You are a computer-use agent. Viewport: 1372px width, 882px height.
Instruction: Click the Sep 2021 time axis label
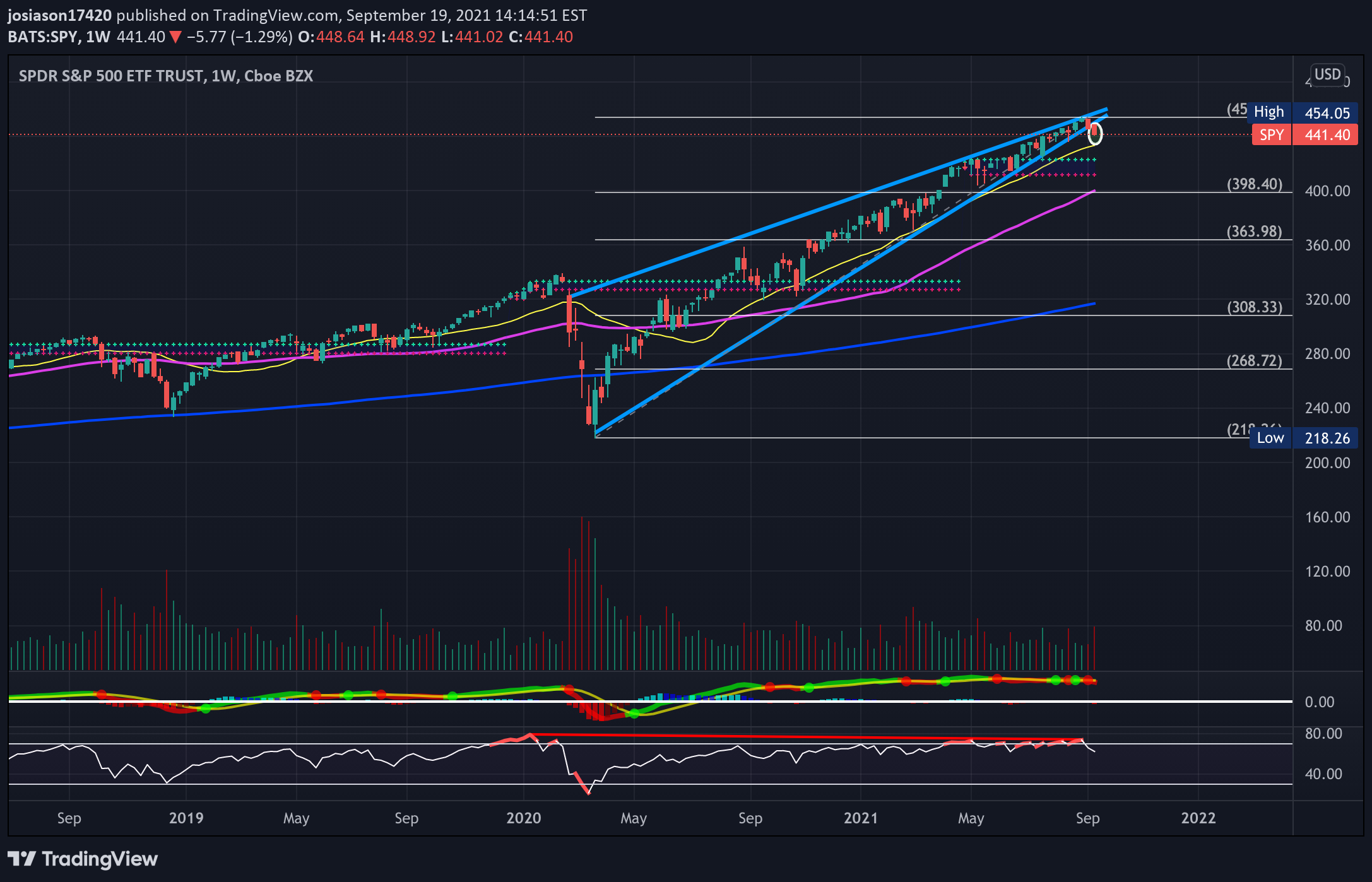[1087, 818]
